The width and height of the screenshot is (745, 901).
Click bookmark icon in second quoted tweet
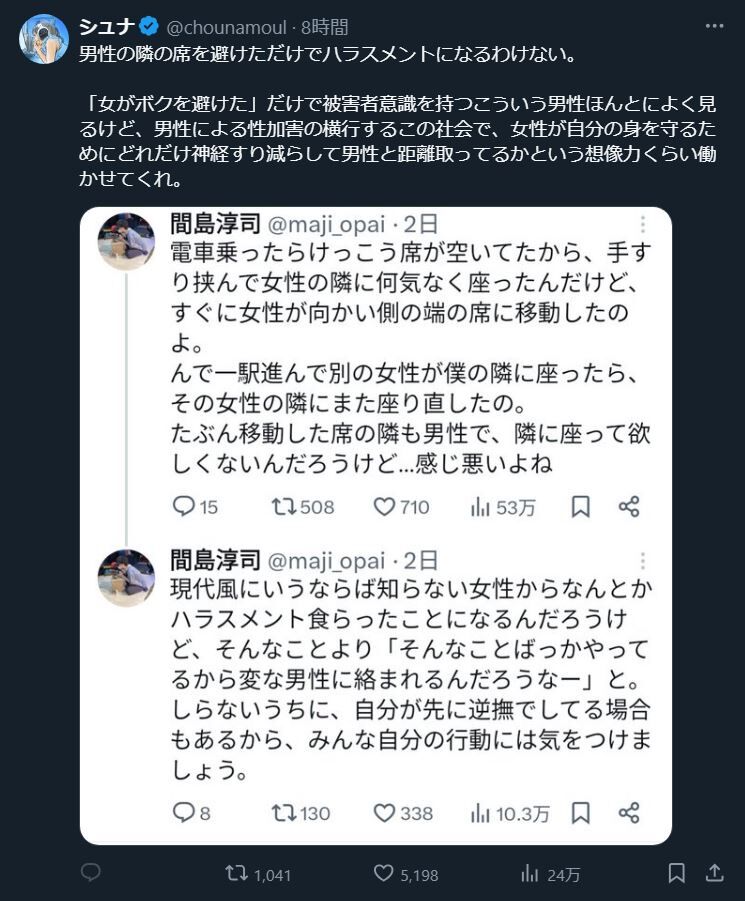580,813
